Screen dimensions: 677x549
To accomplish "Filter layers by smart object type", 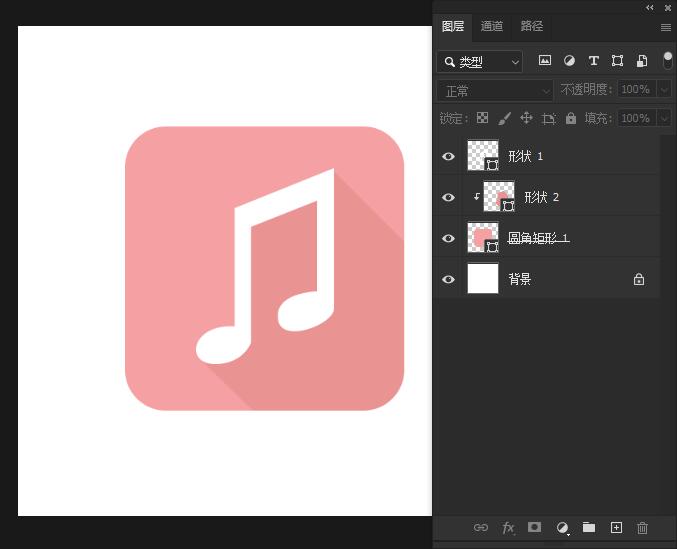I will pyautogui.click(x=642, y=60).
